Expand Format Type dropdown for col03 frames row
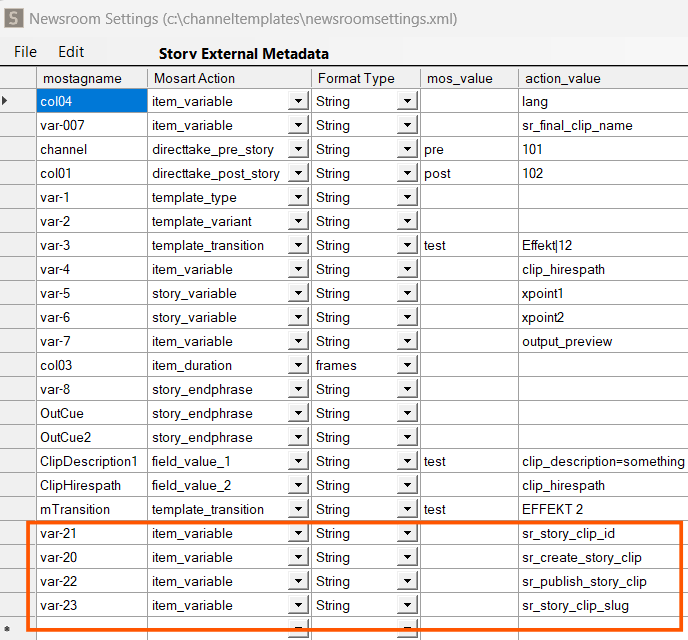Screen dimensions: 688x640 [406, 366]
